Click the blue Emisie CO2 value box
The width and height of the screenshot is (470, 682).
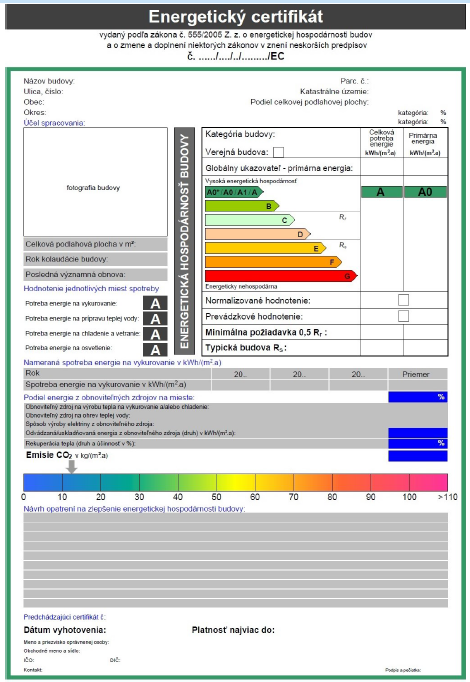click(x=417, y=456)
